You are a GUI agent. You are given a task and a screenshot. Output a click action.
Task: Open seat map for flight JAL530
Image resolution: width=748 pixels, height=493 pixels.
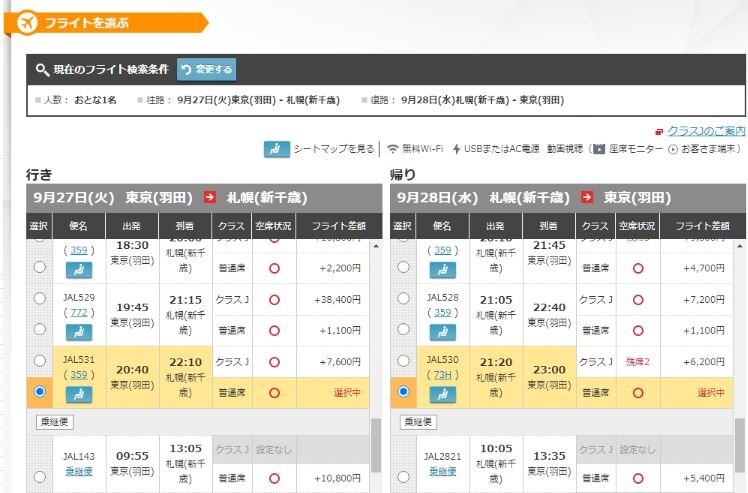pos(443,394)
